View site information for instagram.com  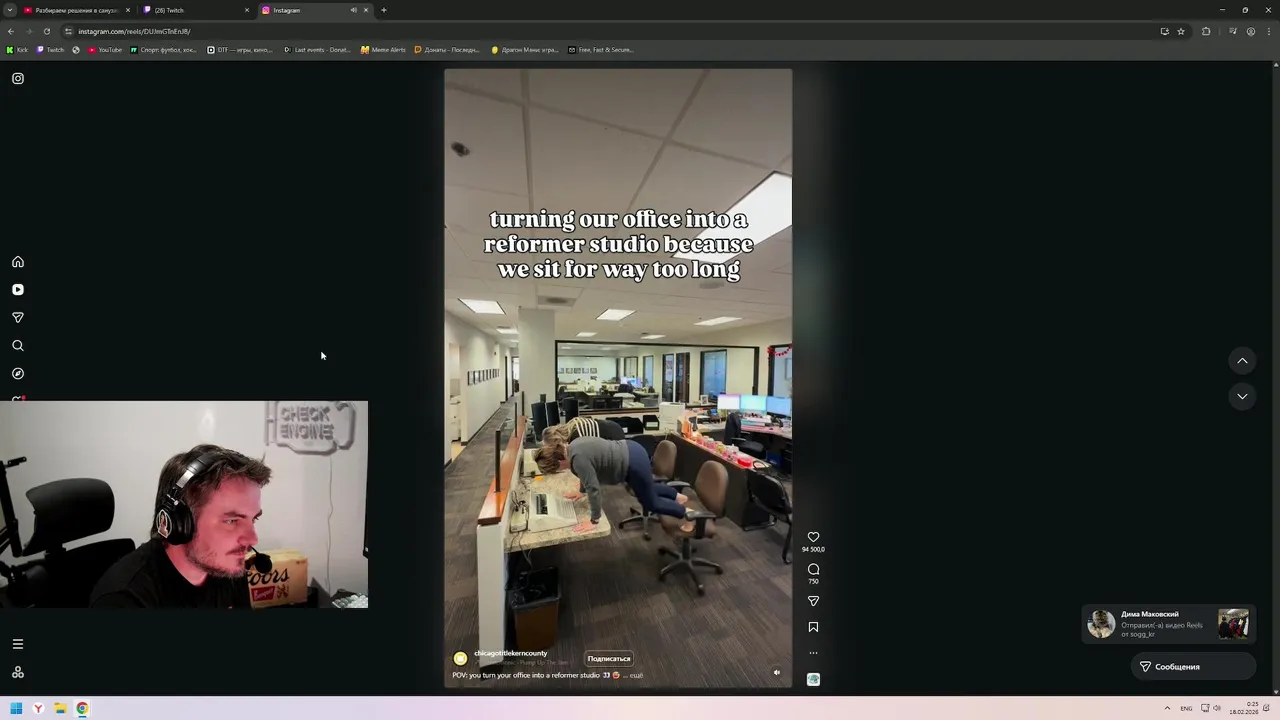[x=68, y=31]
